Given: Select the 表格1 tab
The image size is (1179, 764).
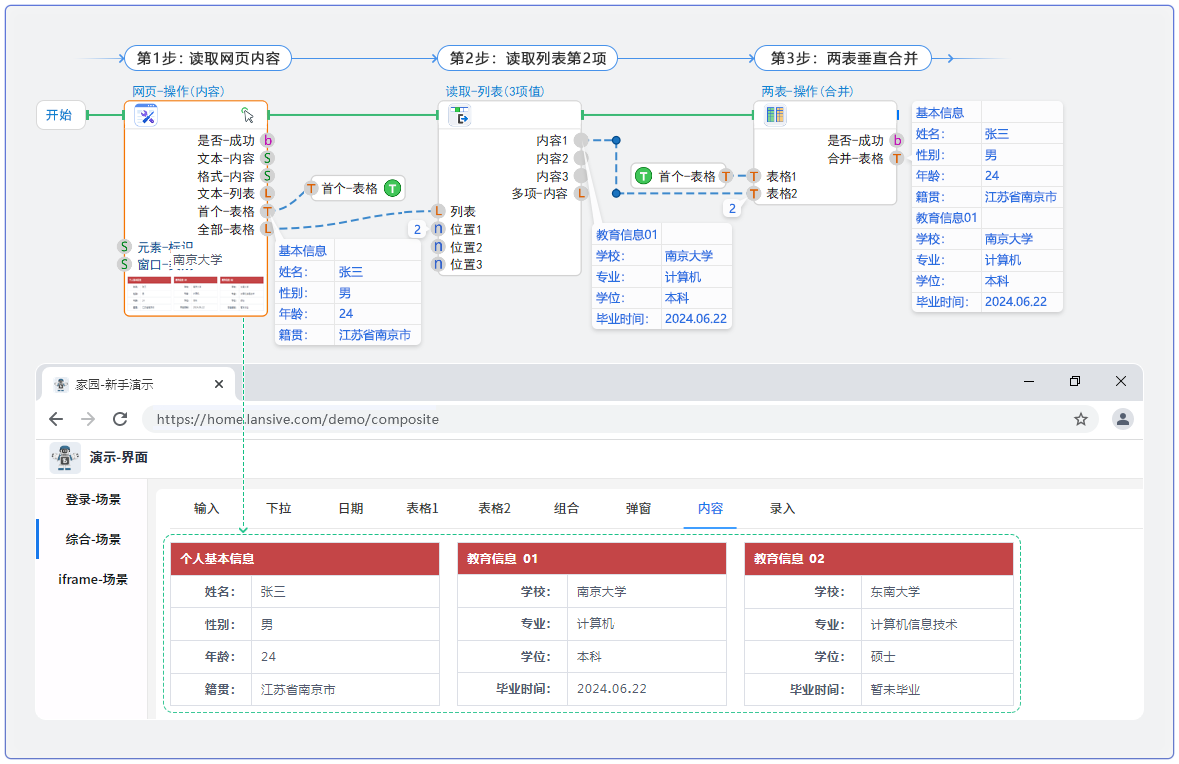Looking at the screenshot, I should tap(421, 508).
